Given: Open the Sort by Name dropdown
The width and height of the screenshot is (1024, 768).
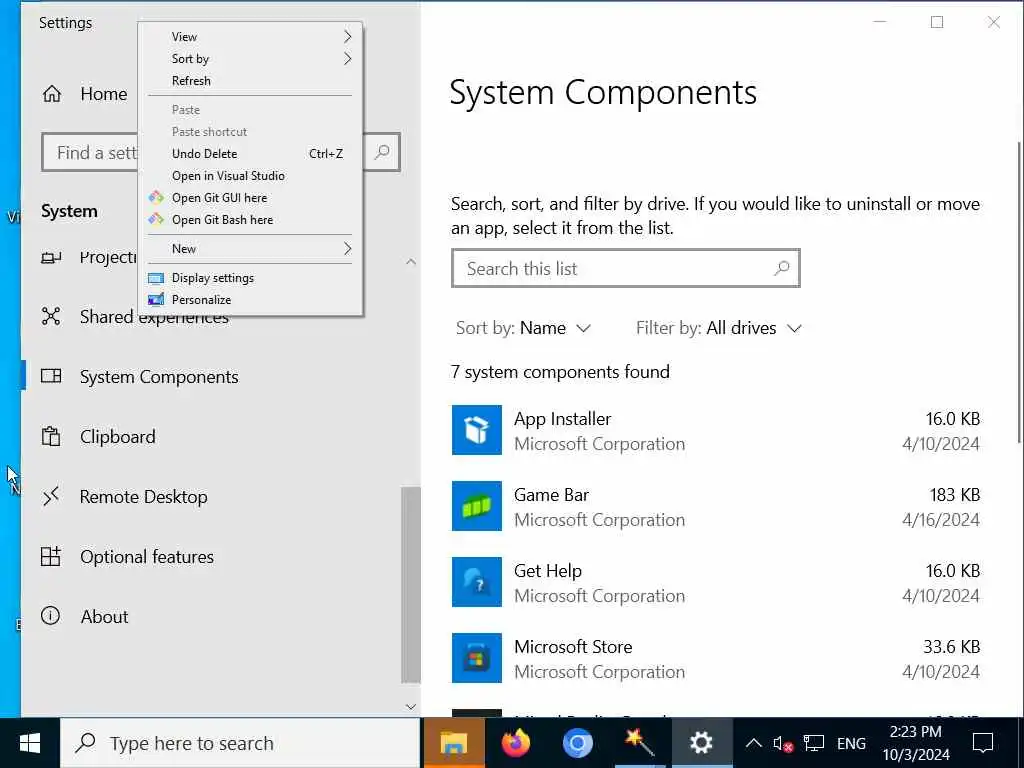Looking at the screenshot, I should (x=523, y=328).
